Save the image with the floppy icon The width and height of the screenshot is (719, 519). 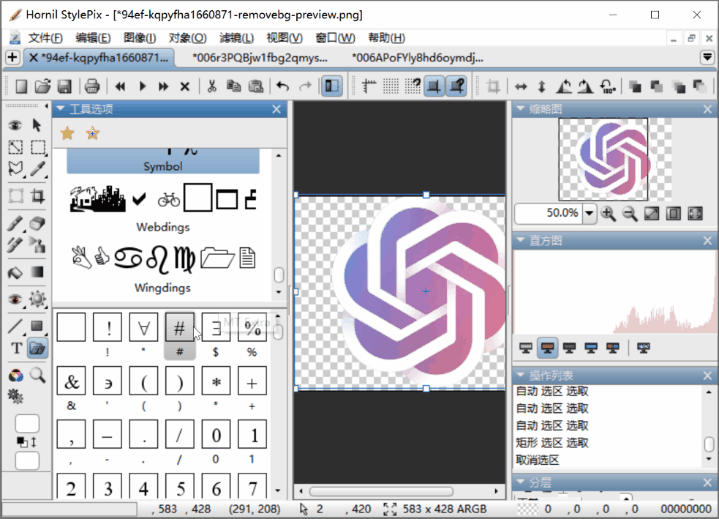[x=64, y=86]
